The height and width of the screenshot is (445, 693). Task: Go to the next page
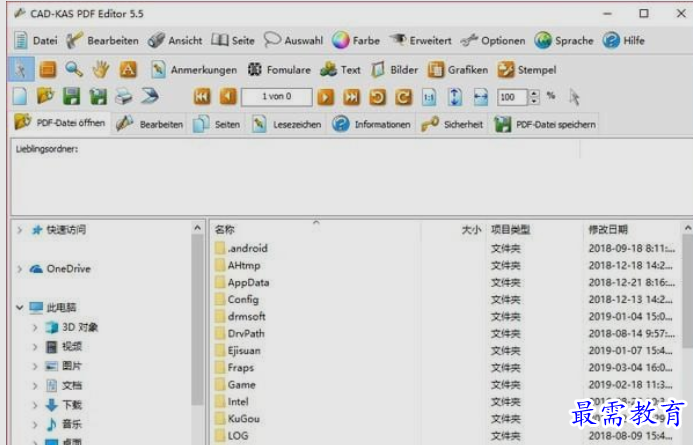click(326, 97)
